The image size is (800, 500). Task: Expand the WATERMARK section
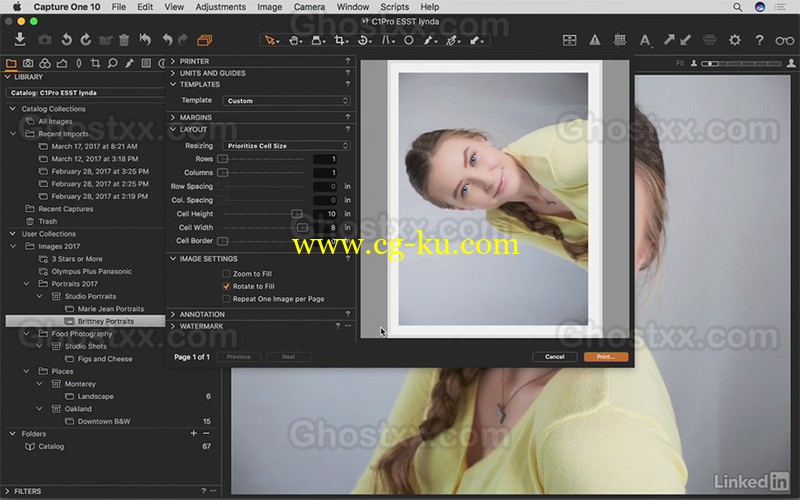tap(173, 326)
